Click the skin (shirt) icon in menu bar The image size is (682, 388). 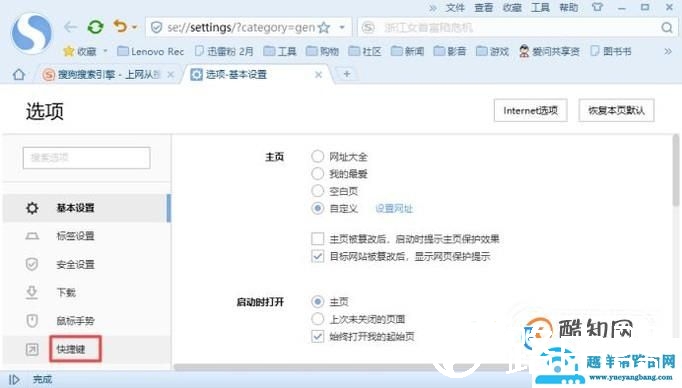598,7
